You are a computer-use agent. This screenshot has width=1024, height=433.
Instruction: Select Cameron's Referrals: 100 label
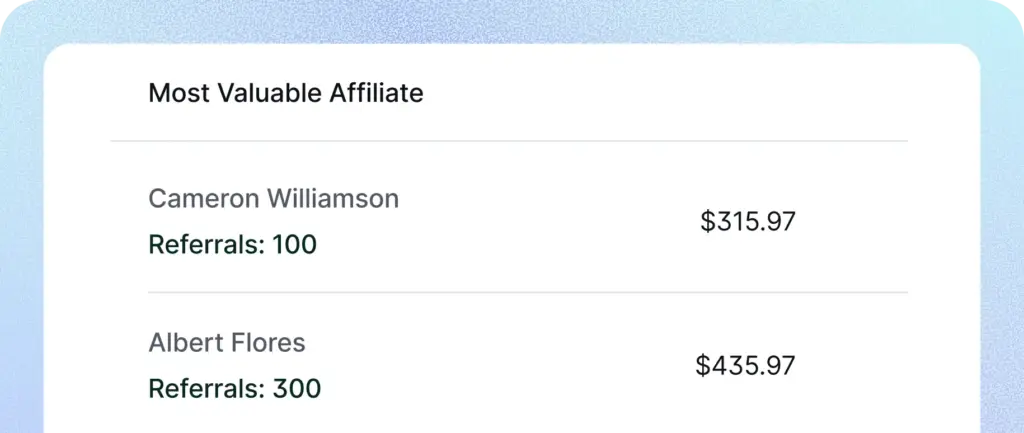(232, 244)
